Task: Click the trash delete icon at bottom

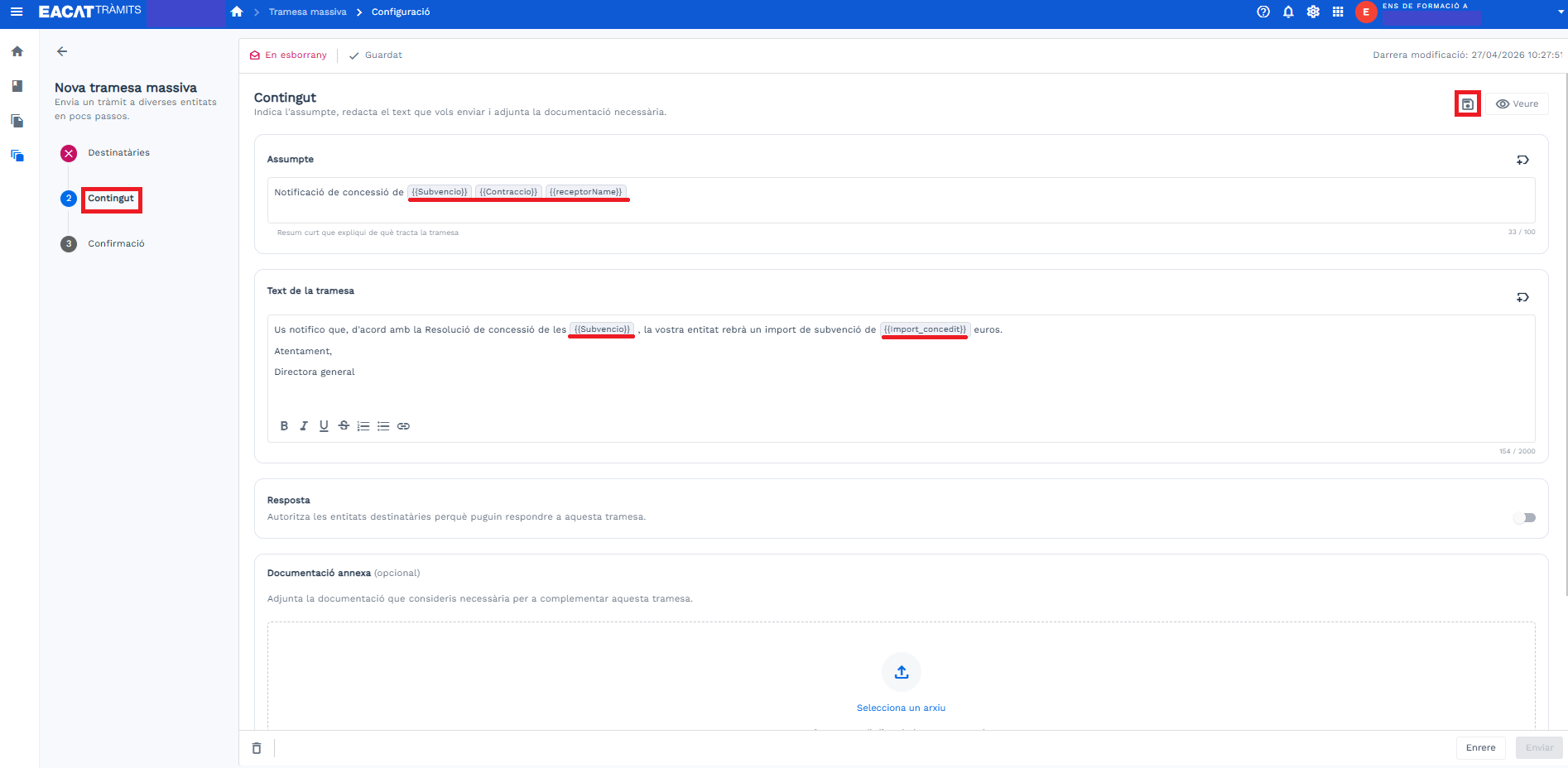Action: 257,748
